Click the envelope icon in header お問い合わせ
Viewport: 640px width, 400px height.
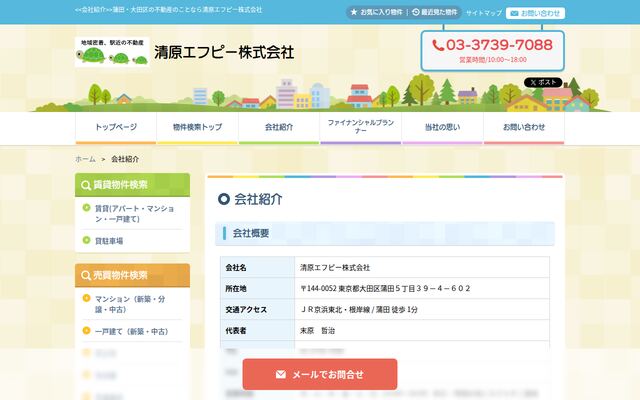[x=514, y=13]
